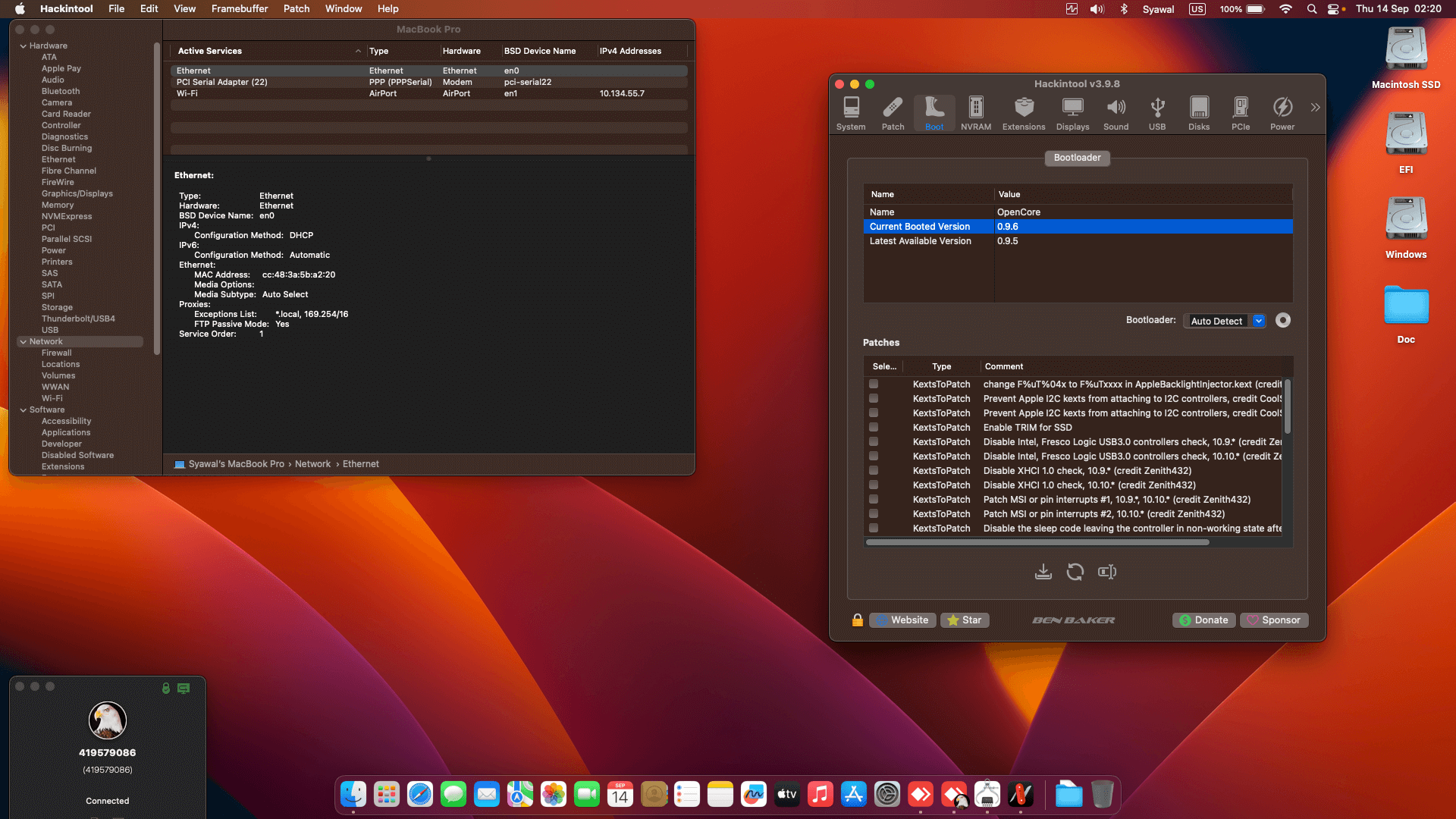Expand the toolbar overflow chevron

(x=1316, y=107)
